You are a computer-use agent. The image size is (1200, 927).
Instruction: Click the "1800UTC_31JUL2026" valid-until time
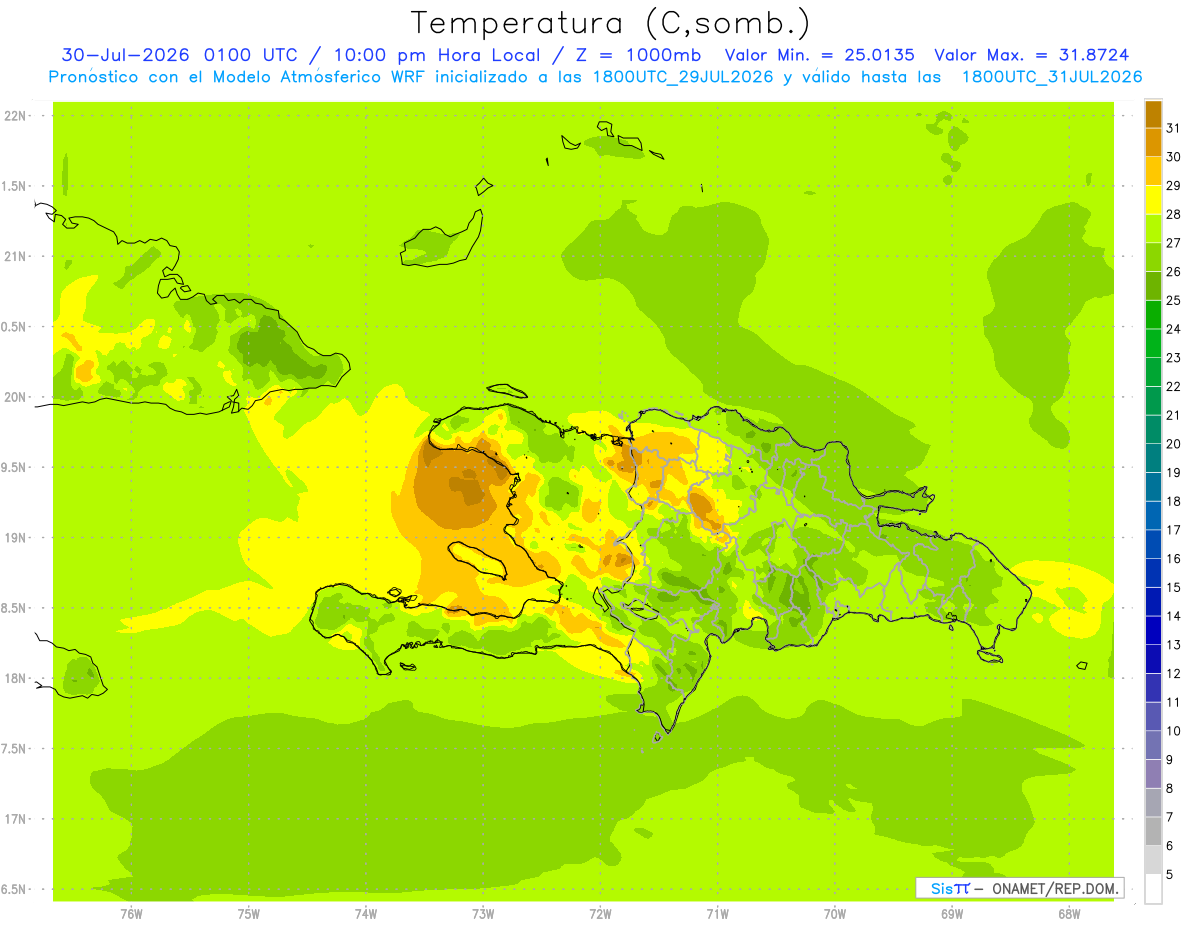coord(1052,77)
